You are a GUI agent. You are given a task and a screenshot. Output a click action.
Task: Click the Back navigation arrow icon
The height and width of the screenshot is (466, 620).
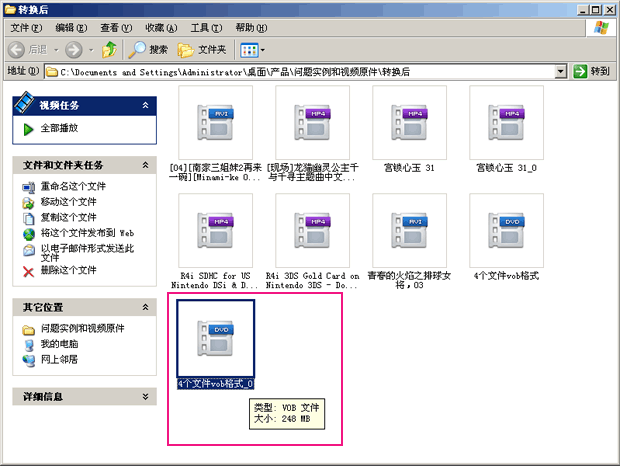[x=17, y=49]
